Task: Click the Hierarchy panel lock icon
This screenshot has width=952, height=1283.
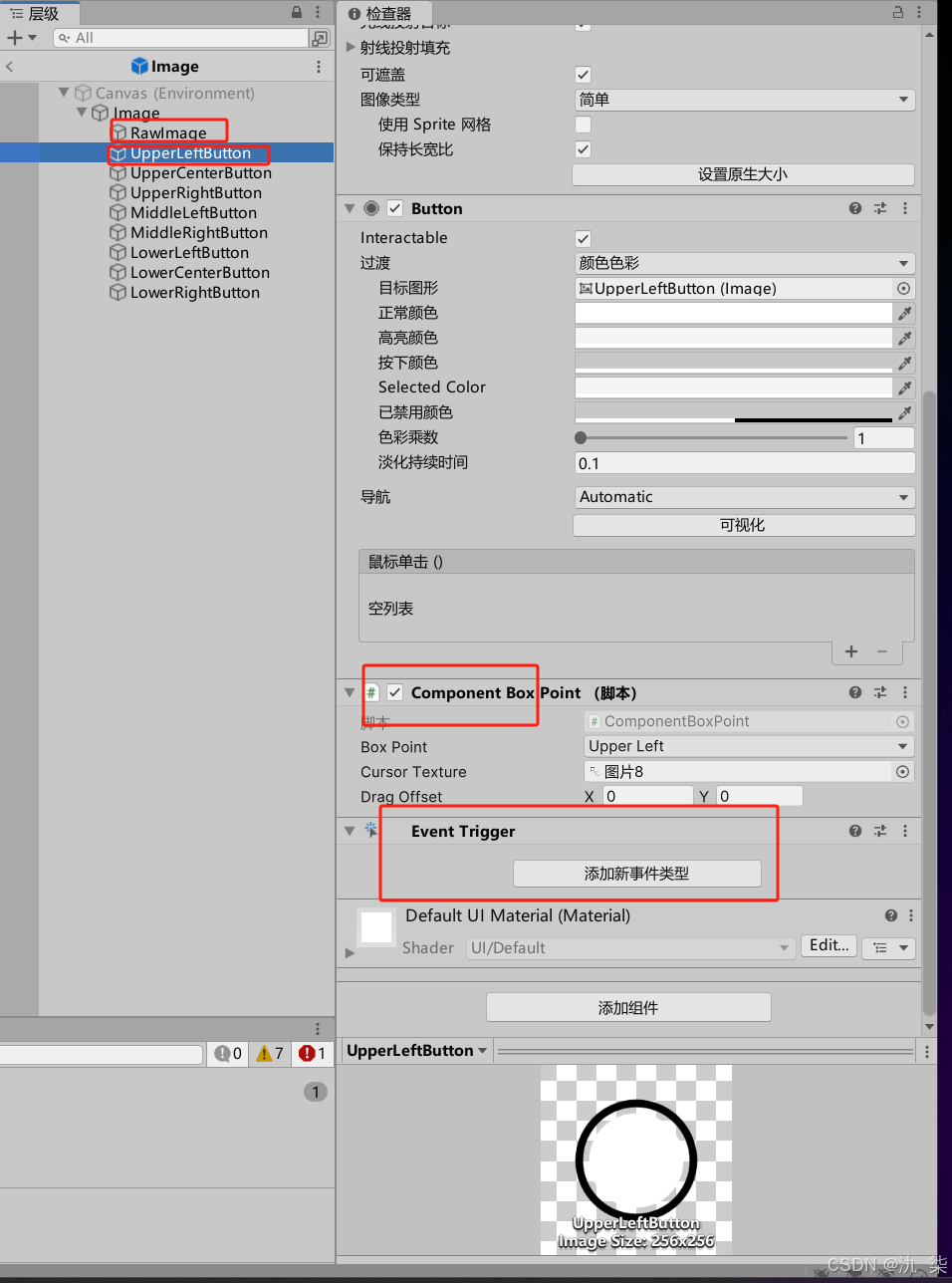Action: point(297,12)
